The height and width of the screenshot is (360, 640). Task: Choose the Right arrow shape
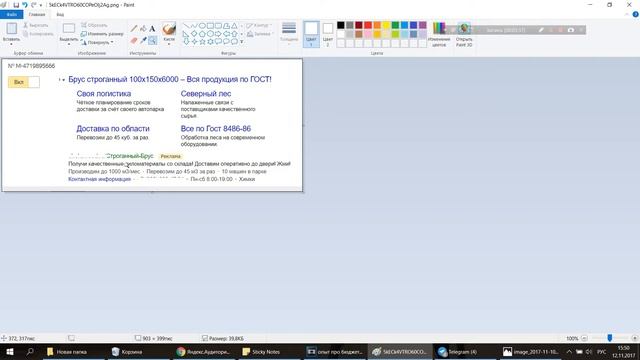tap(218, 33)
